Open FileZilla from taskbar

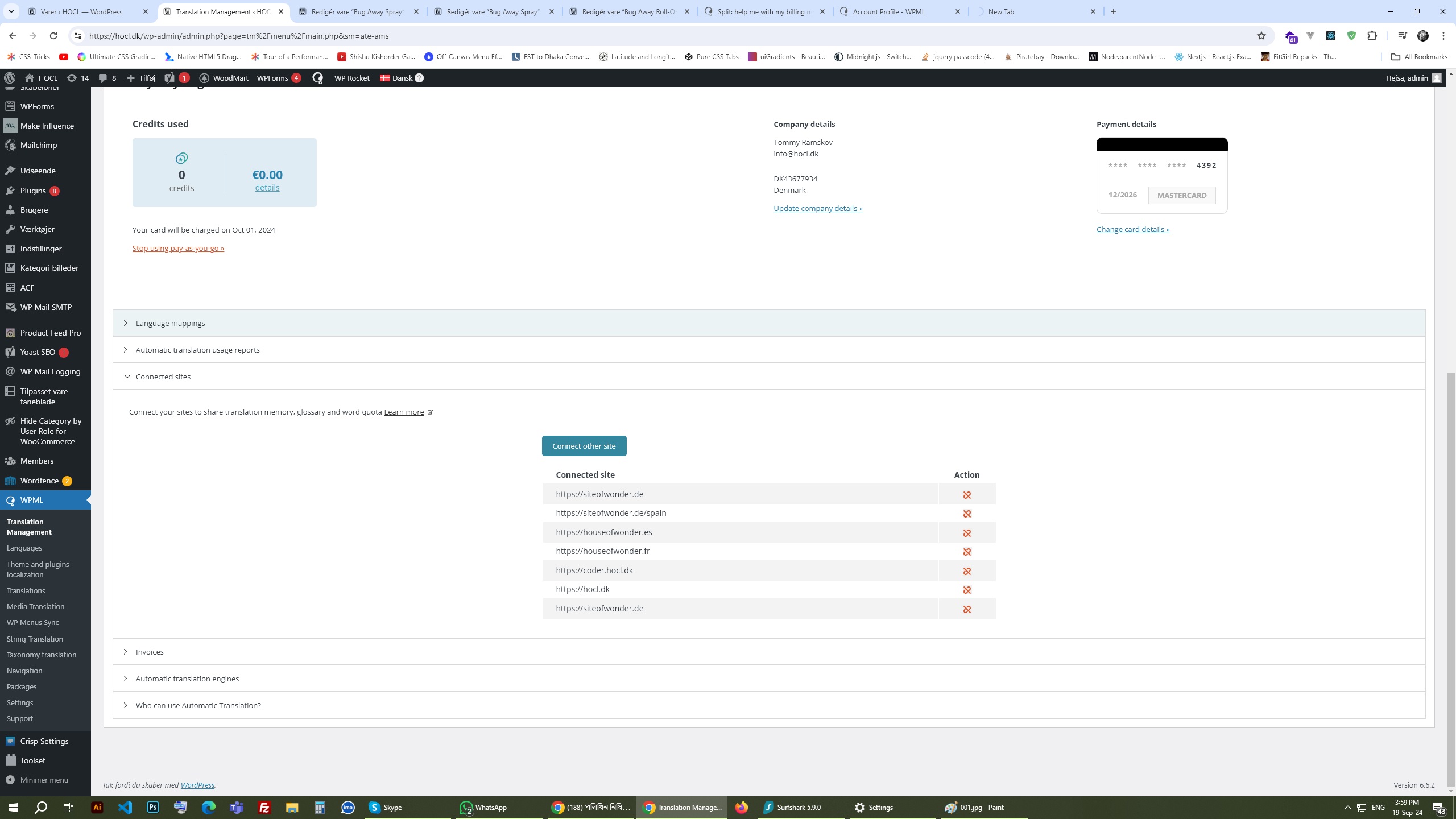(264, 807)
